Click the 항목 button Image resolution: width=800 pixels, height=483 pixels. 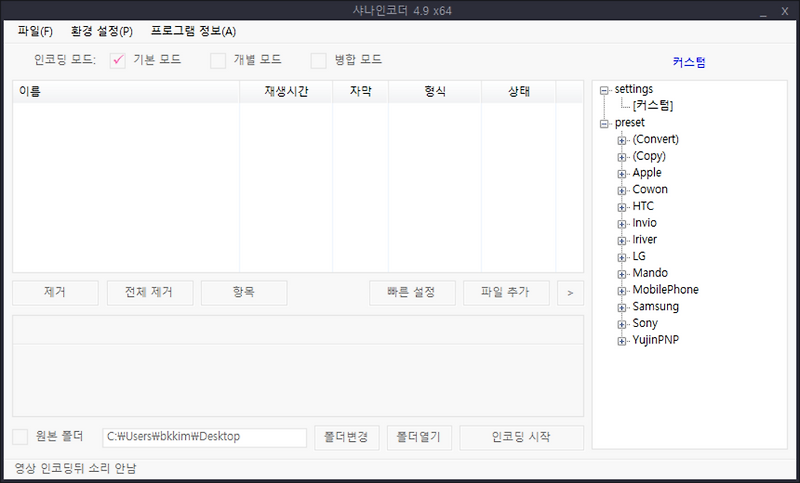(x=244, y=293)
